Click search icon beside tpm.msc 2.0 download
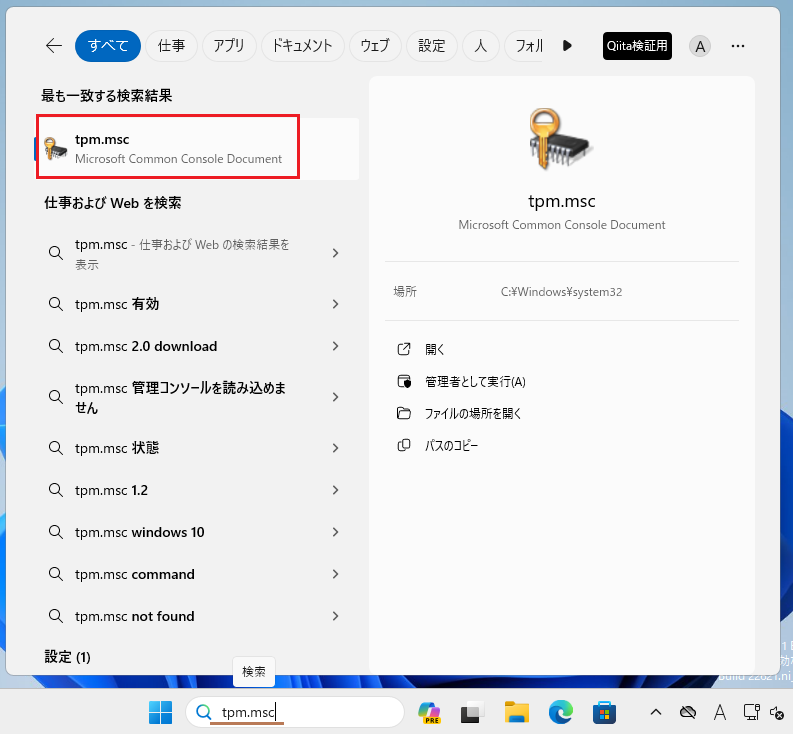793x734 pixels. 56,346
